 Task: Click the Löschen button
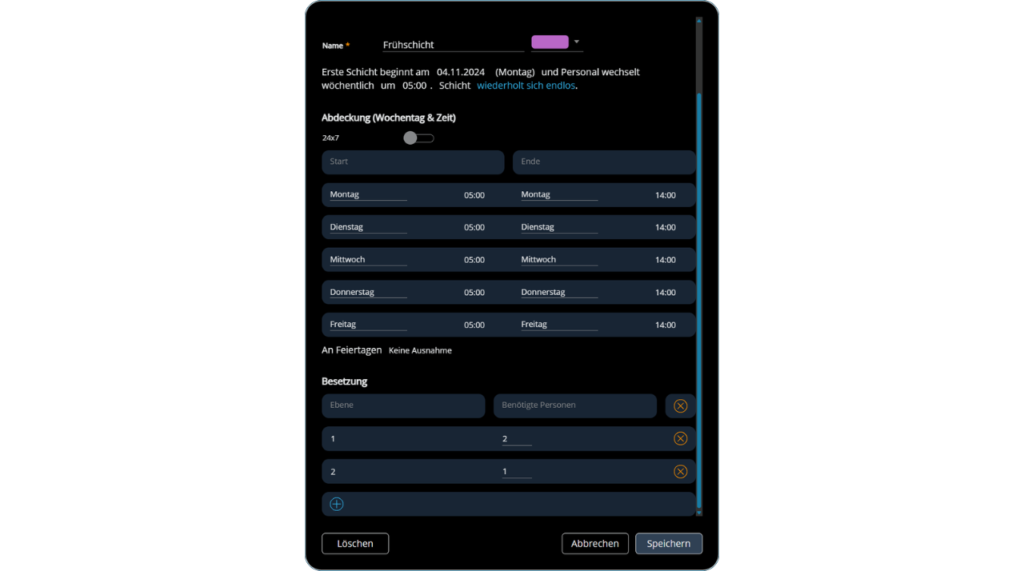pyautogui.click(x=355, y=544)
